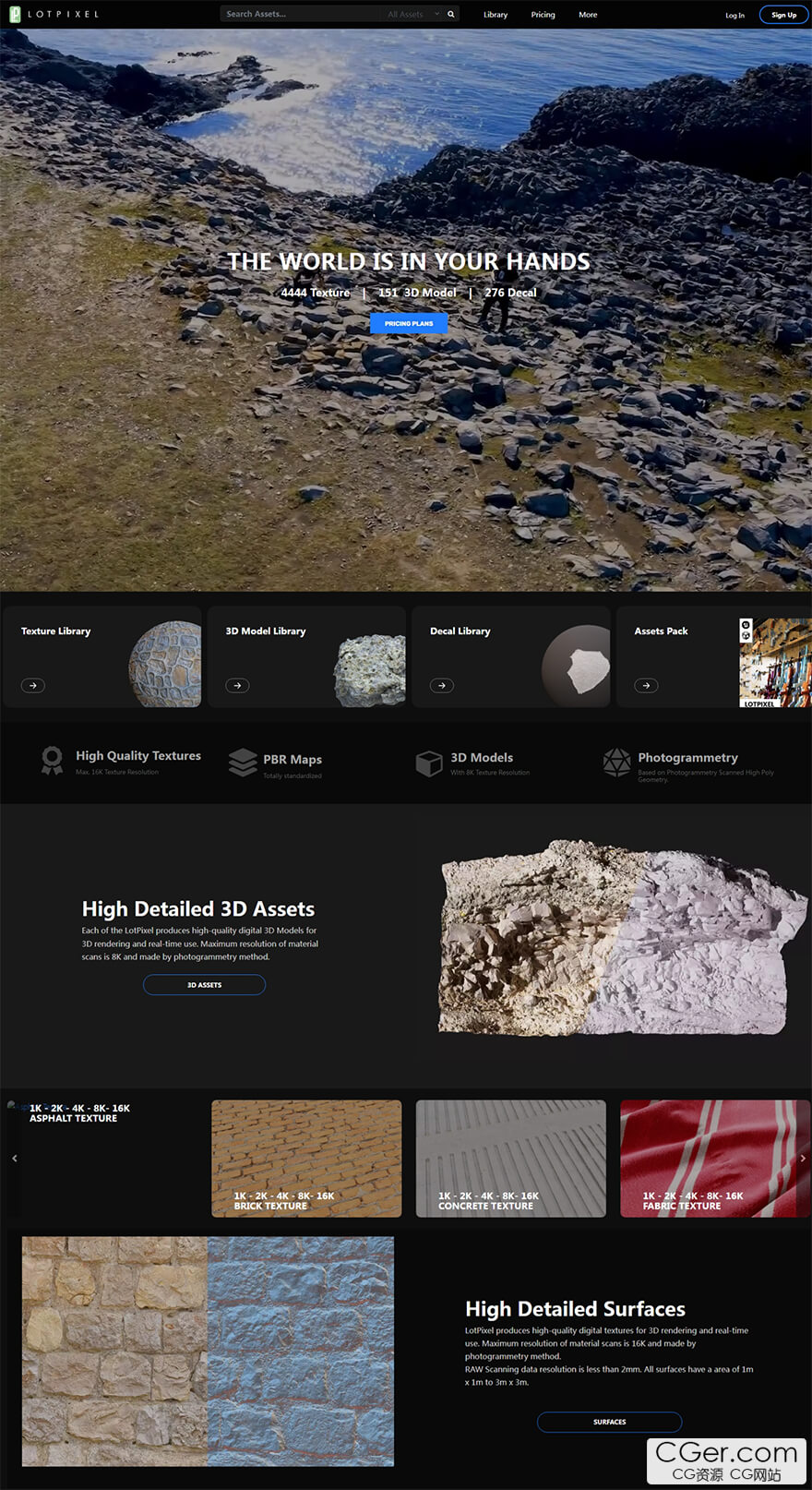Click the Pricing Plans button
Image resolution: width=812 pixels, height=1490 pixels.
(409, 323)
